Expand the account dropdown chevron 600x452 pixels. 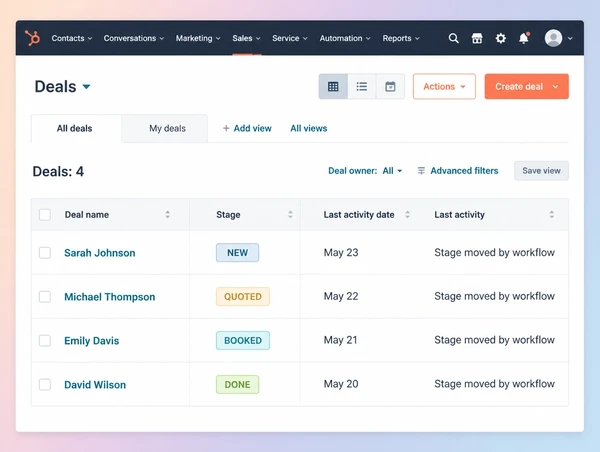click(570, 39)
